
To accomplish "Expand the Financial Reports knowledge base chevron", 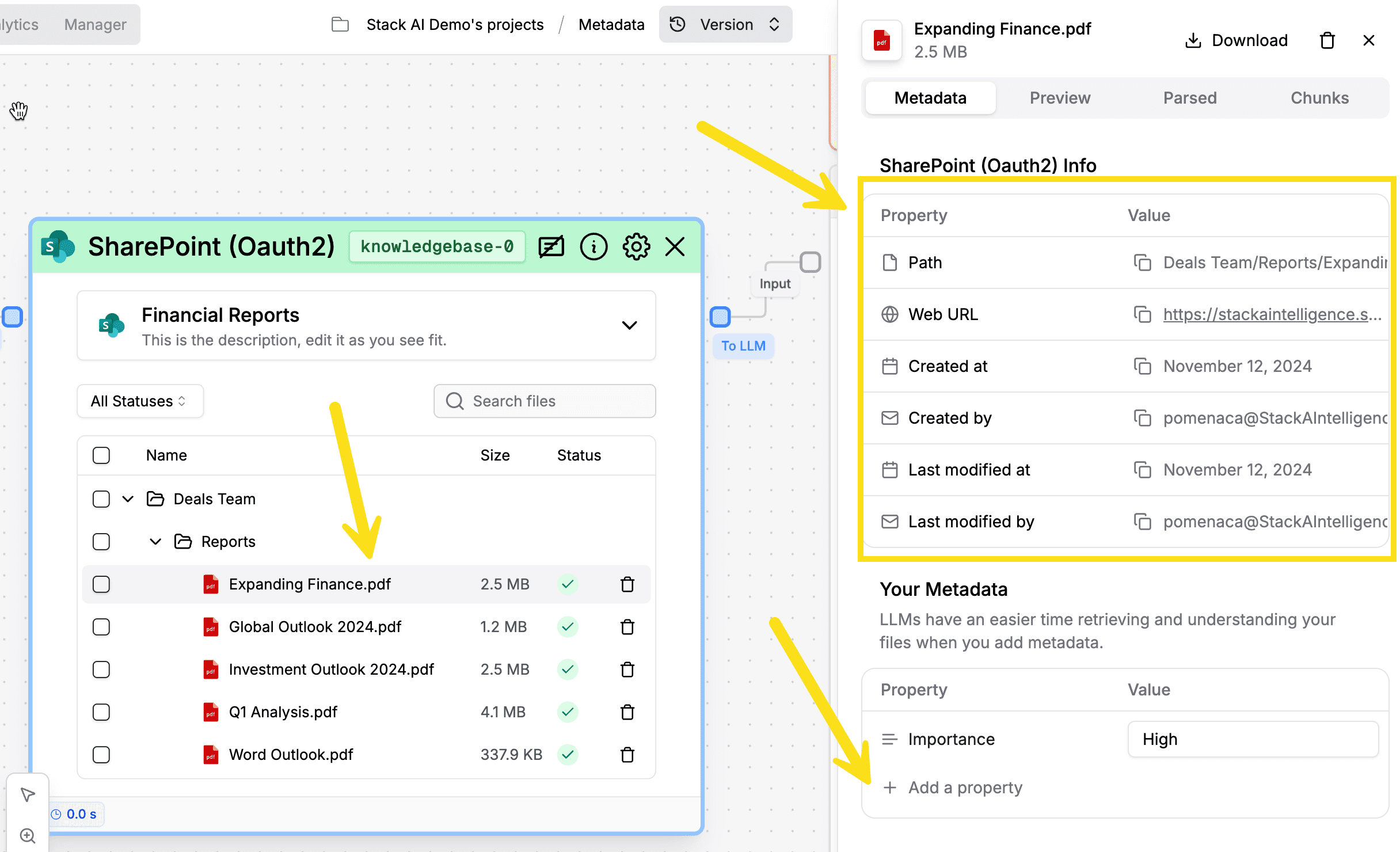I will [x=630, y=325].
